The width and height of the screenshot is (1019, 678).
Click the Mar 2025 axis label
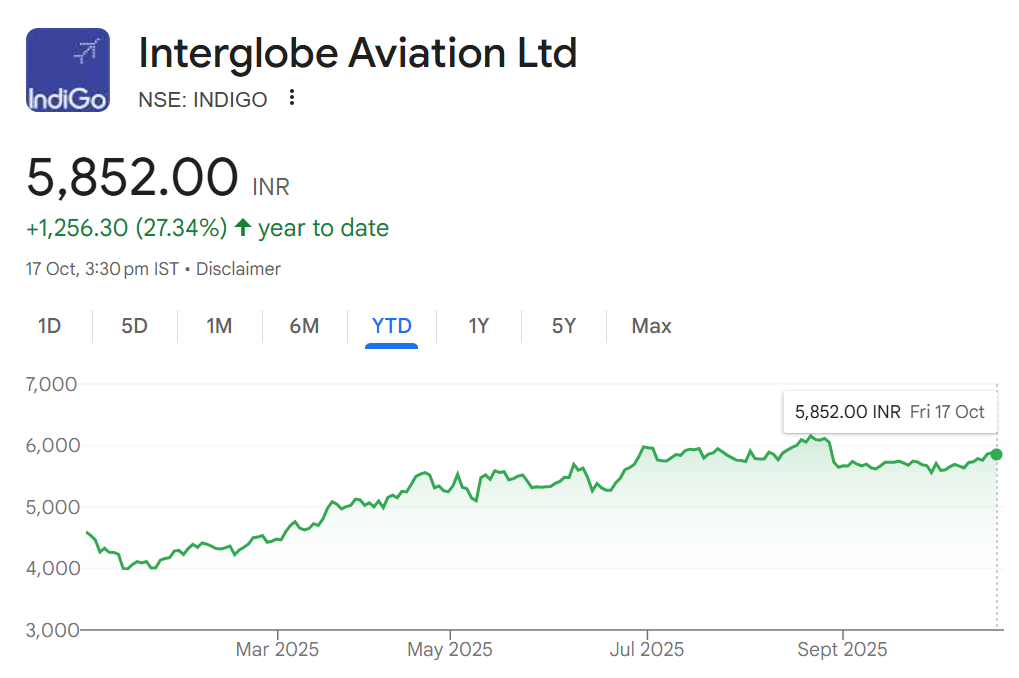(277, 650)
